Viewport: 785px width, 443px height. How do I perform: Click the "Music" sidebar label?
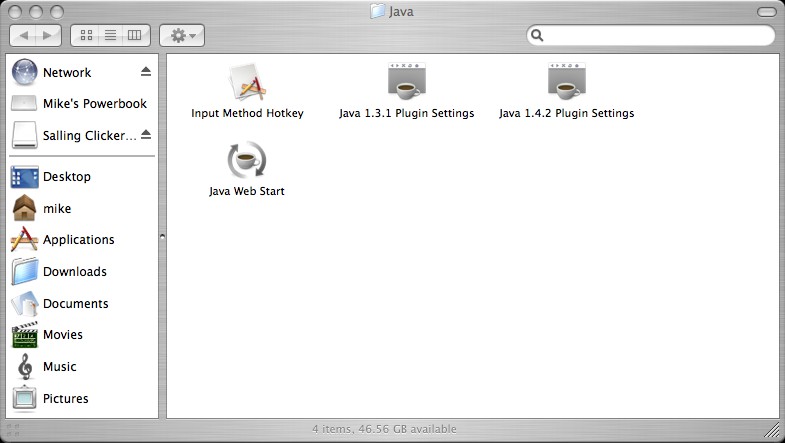60,366
